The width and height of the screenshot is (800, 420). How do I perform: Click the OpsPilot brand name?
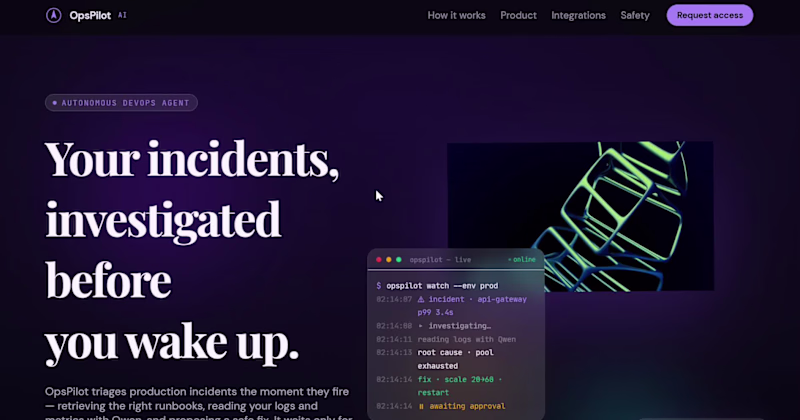tap(90, 15)
